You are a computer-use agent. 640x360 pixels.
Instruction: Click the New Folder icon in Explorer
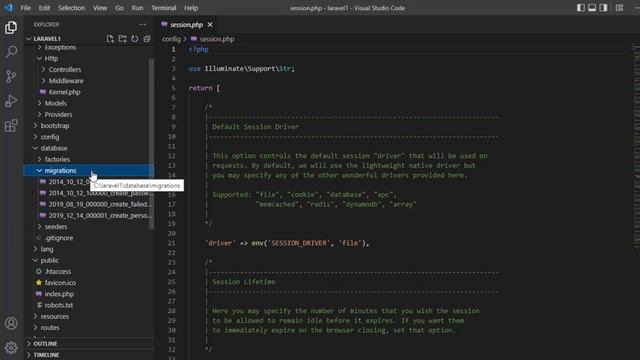click(x=122, y=39)
